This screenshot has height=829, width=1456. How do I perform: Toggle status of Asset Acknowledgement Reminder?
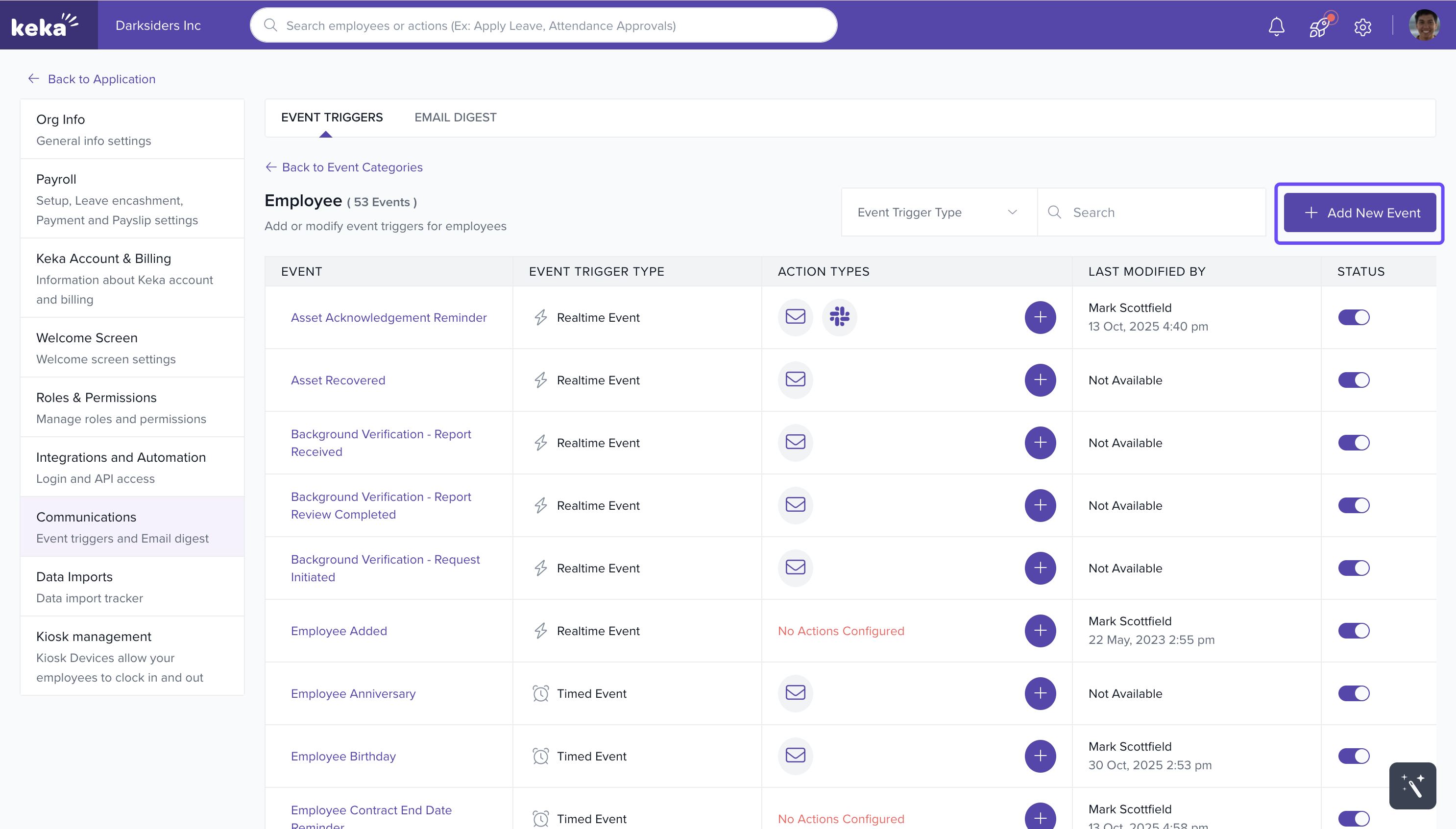click(x=1354, y=317)
